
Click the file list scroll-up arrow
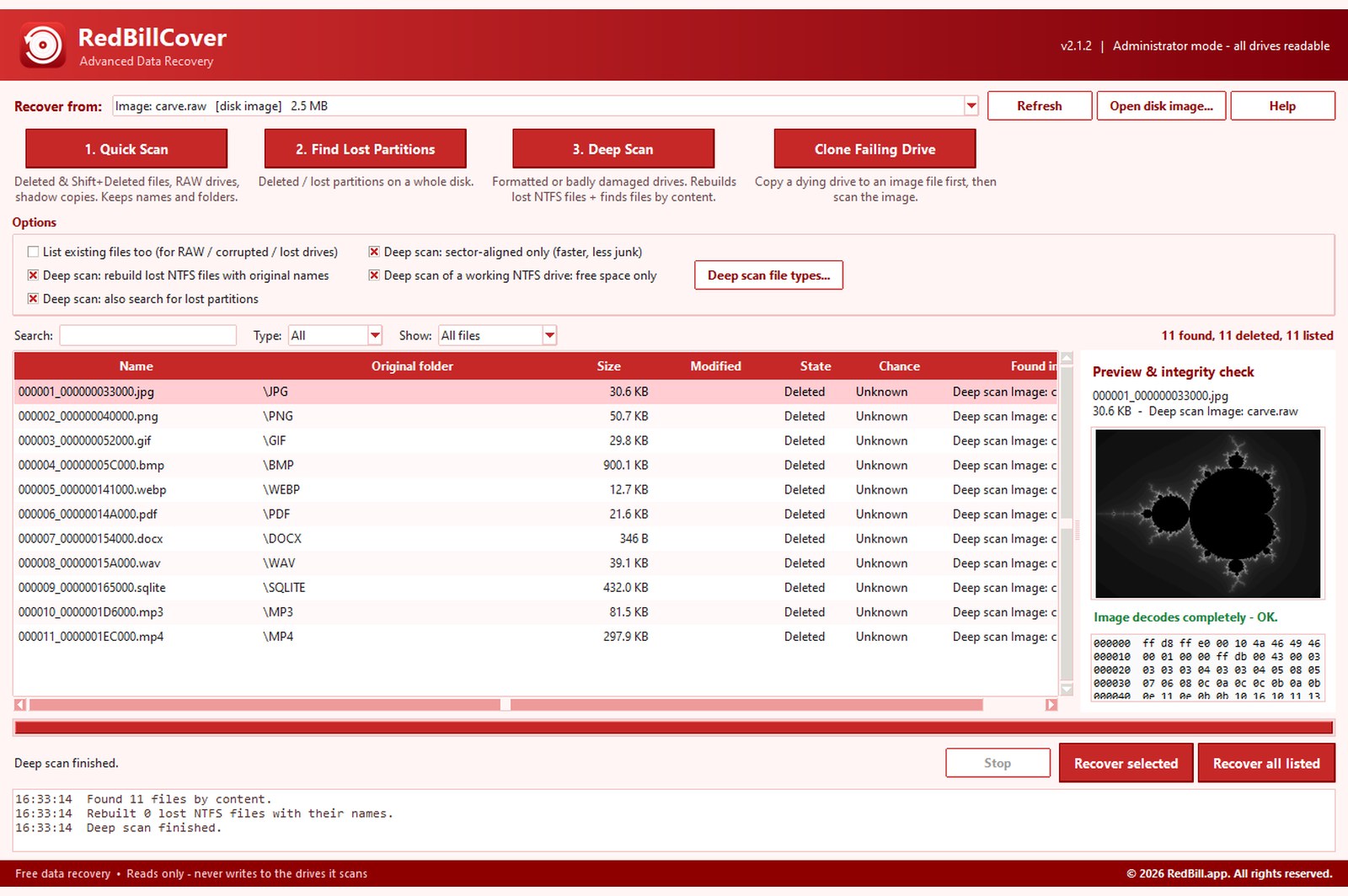tap(1067, 359)
